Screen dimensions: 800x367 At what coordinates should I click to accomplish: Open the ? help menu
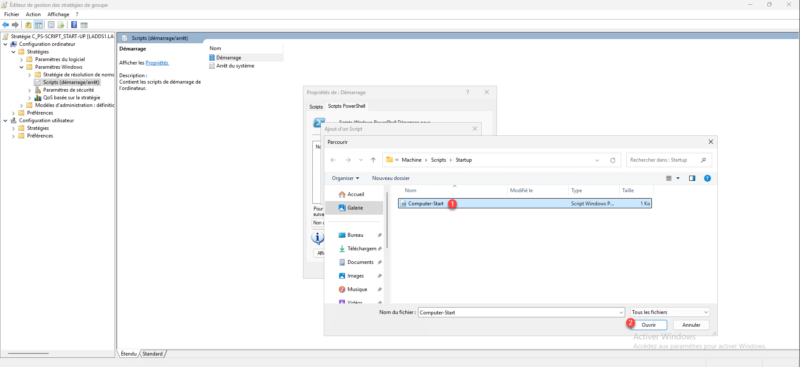pyautogui.click(x=77, y=14)
